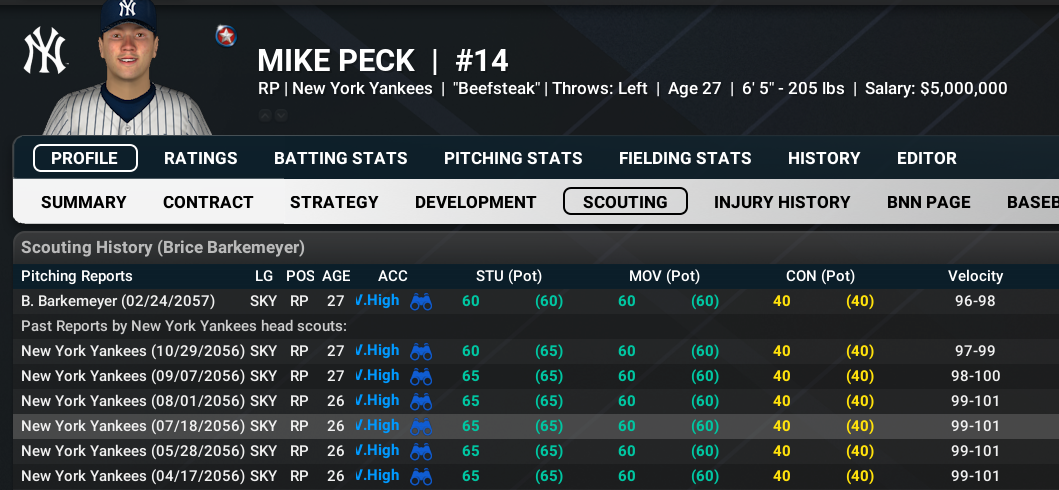
Task: Click binoculars icon on 09/07/2056 report
Action: click(x=421, y=376)
